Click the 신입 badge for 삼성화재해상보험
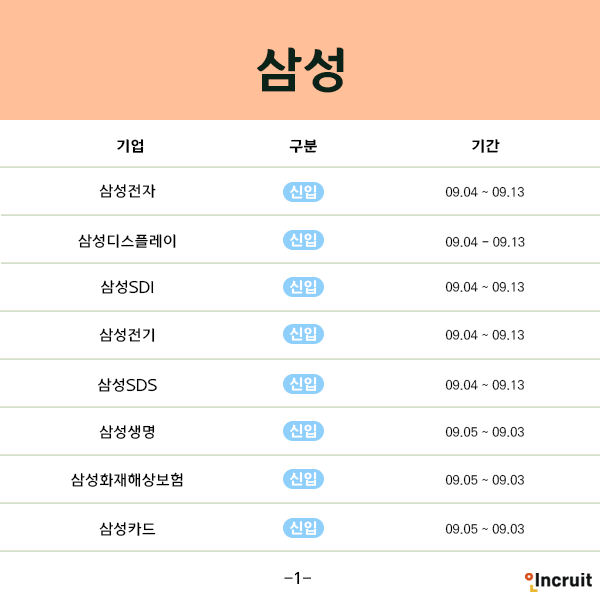Image resolution: width=600 pixels, height=600 pixels. click(x=303, y=479)
